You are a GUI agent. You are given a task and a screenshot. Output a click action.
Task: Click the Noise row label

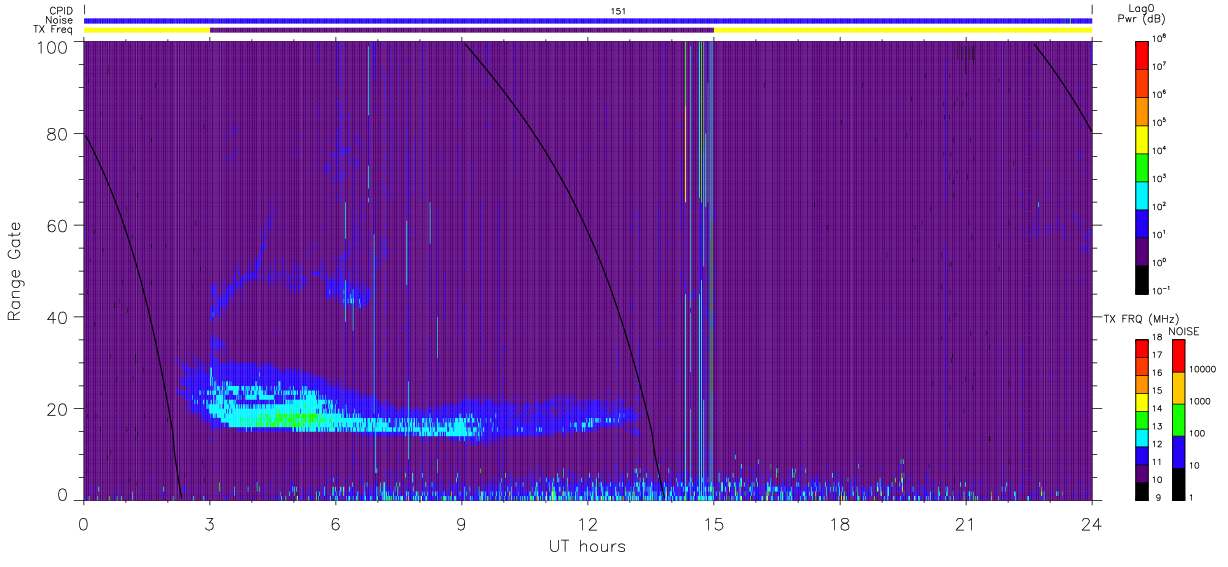(58, 20)
